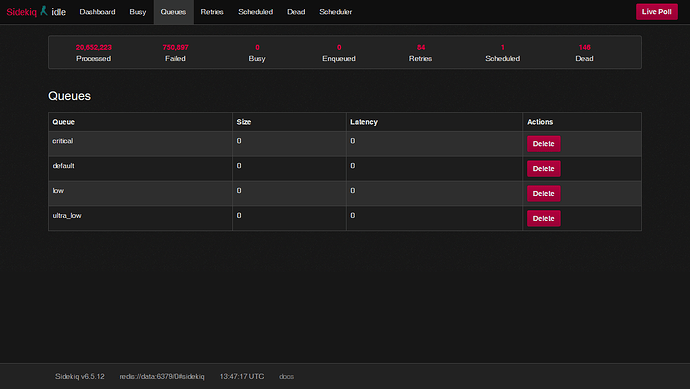Delete the ultra_low queue

[x=543, y=218]
